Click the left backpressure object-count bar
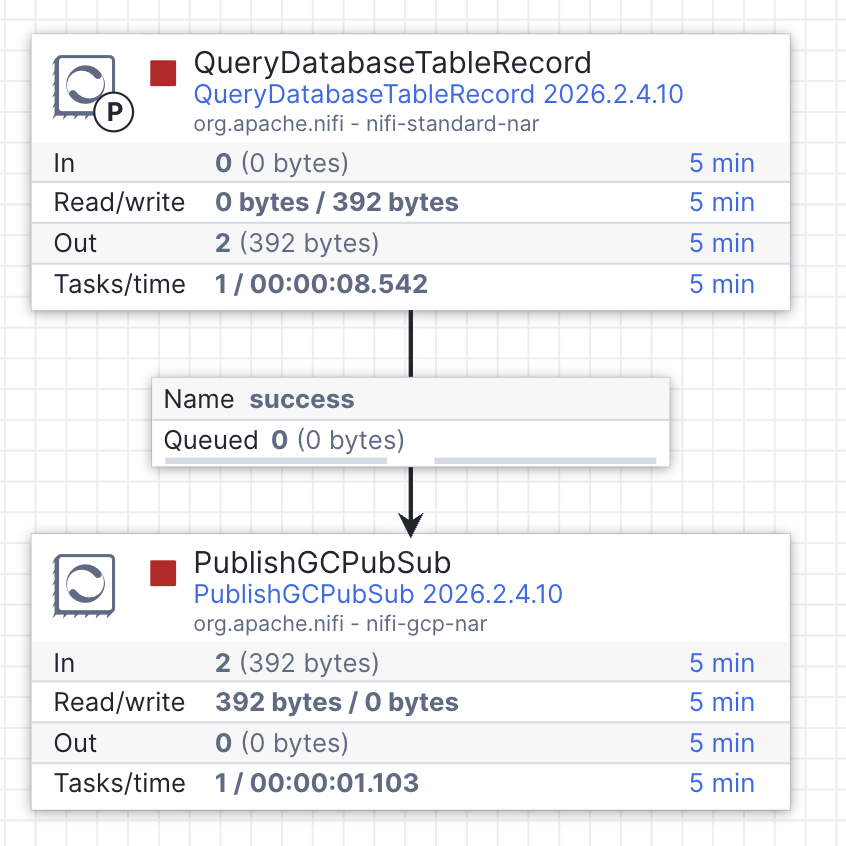This screenshot has width=846, height=846. 275,460
